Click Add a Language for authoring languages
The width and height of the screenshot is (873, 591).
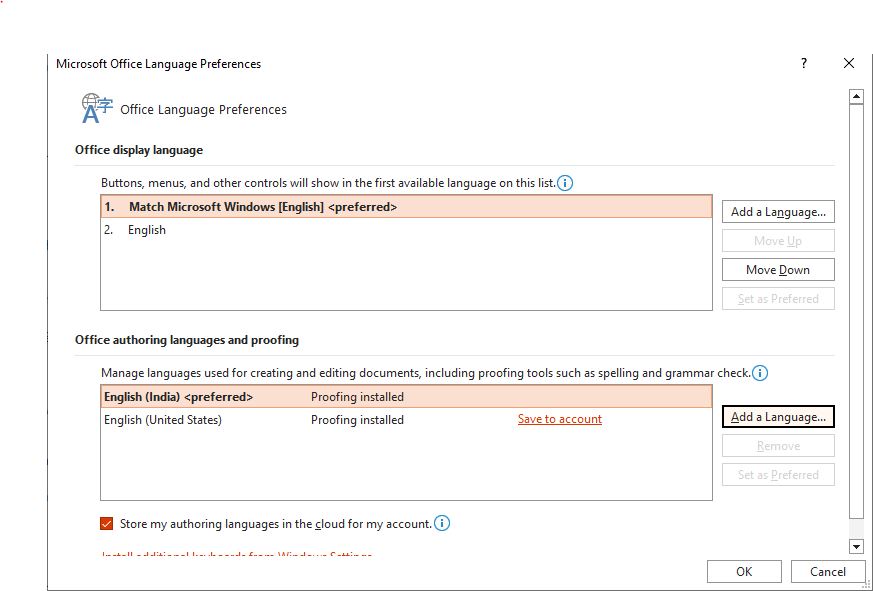pyautogui.click(x=778, y=416)
